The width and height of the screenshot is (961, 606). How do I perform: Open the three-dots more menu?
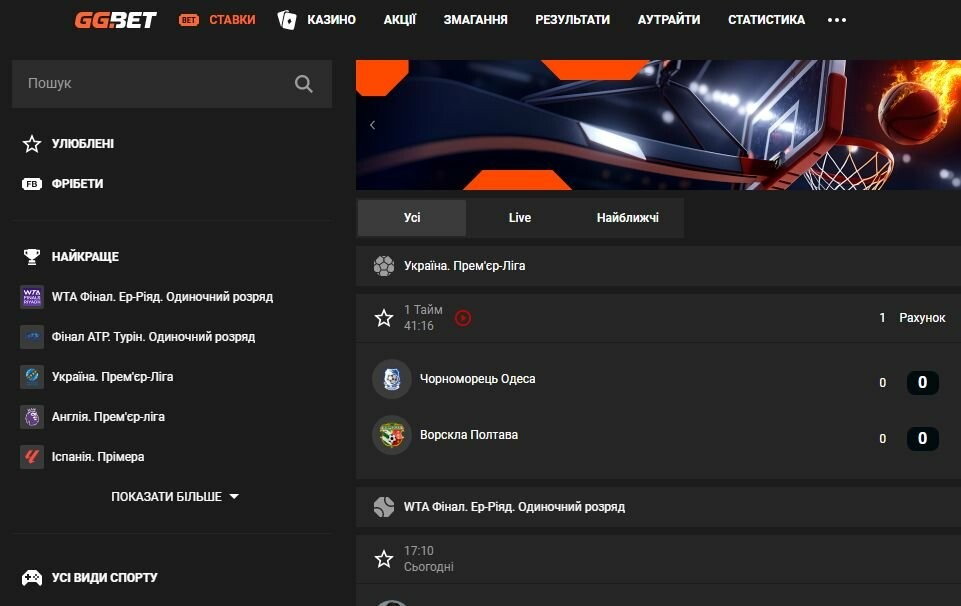[837, 20]
